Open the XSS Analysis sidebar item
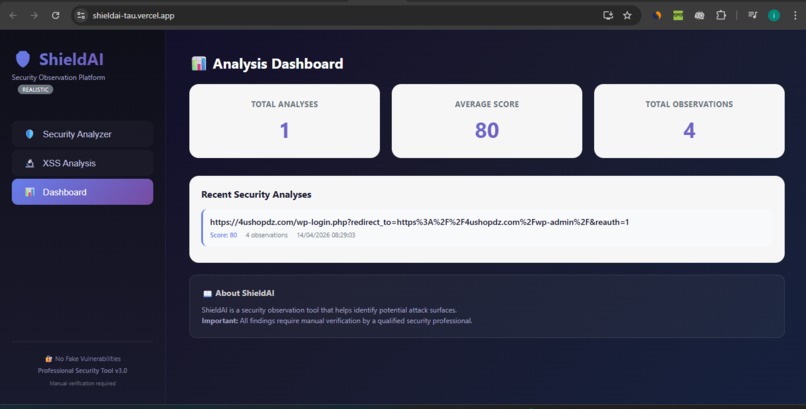This screenshot has height=409, width=806. point(82,163)
